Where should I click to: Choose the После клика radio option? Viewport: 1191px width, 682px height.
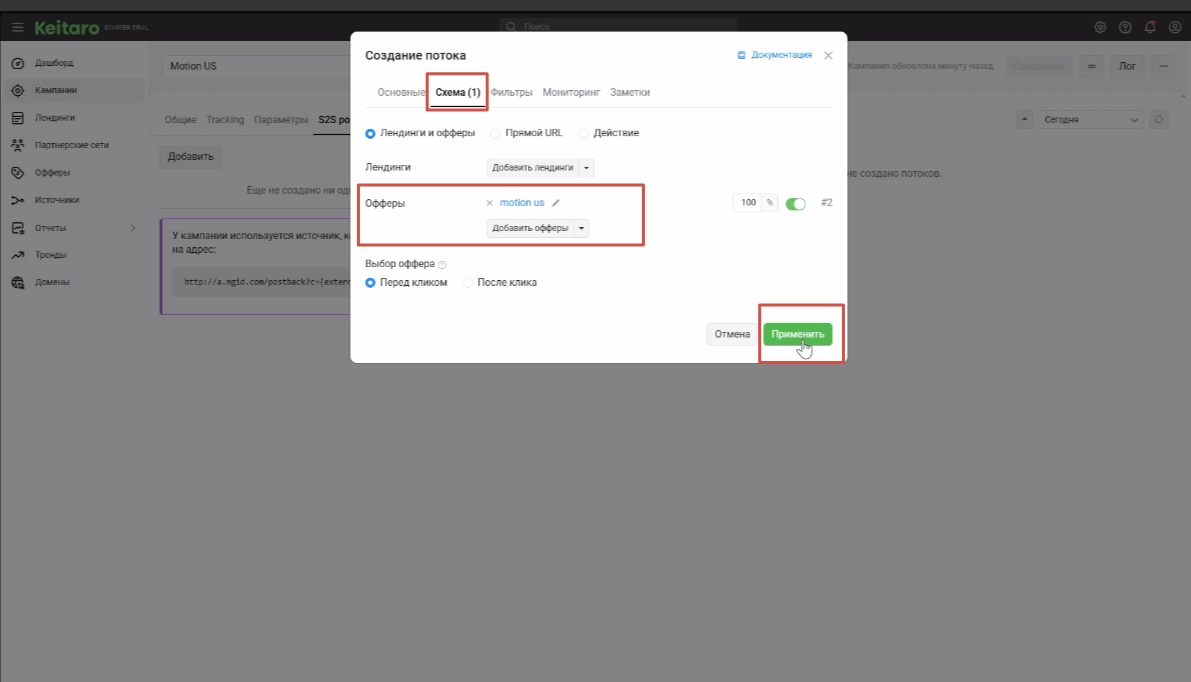click(x=468, y=283)
